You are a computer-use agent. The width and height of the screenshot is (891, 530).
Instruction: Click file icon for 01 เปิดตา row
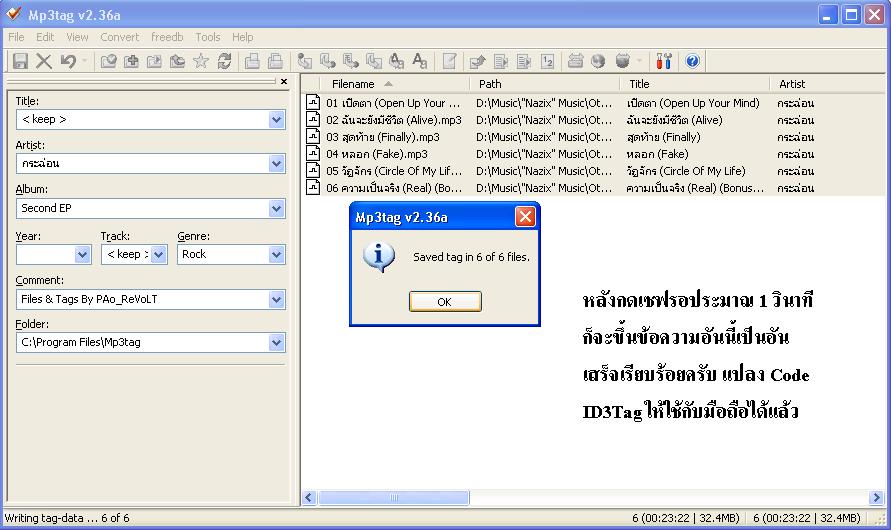[x=313, y=102]
